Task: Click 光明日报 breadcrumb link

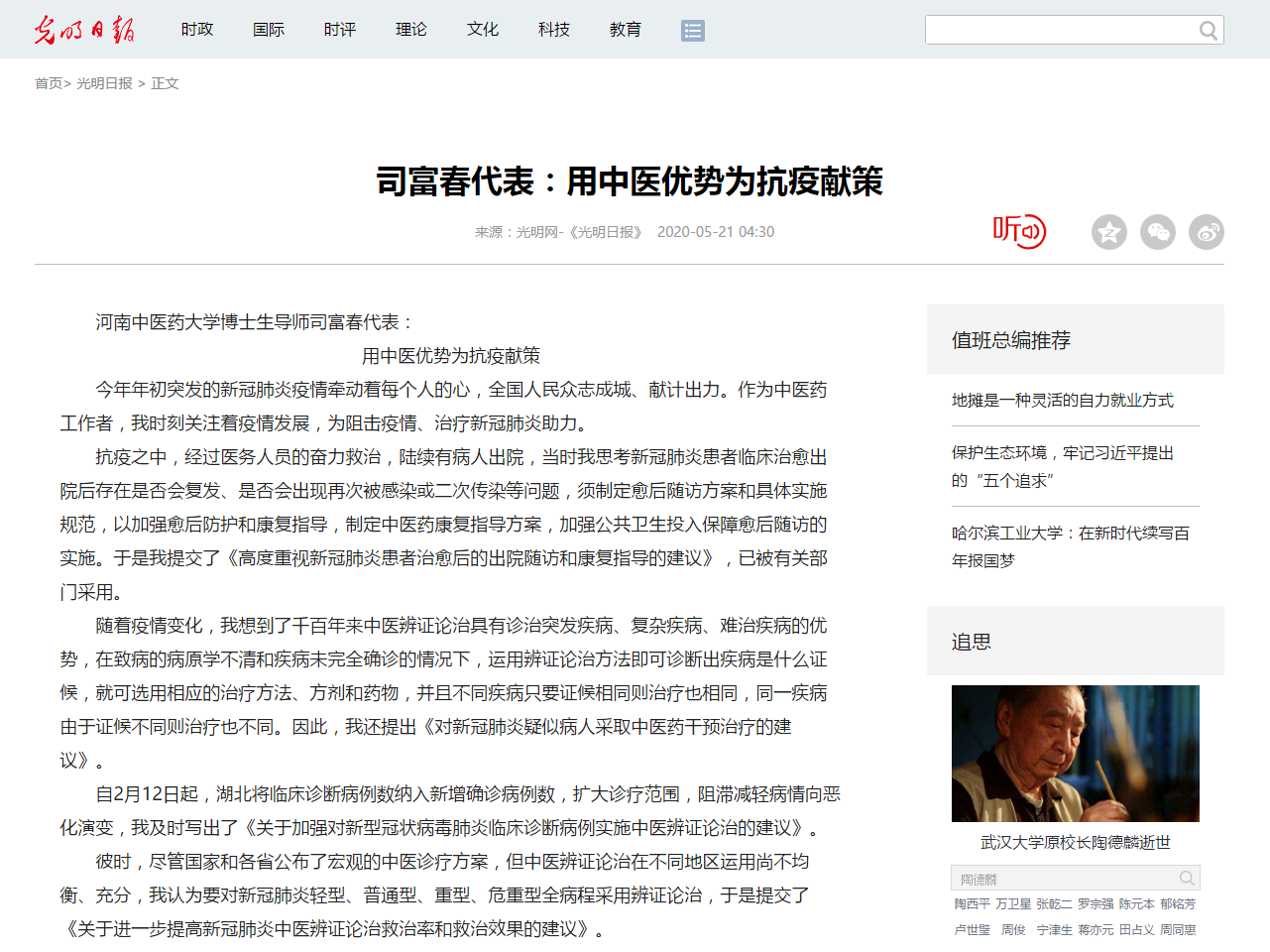Action: (104, 83)
